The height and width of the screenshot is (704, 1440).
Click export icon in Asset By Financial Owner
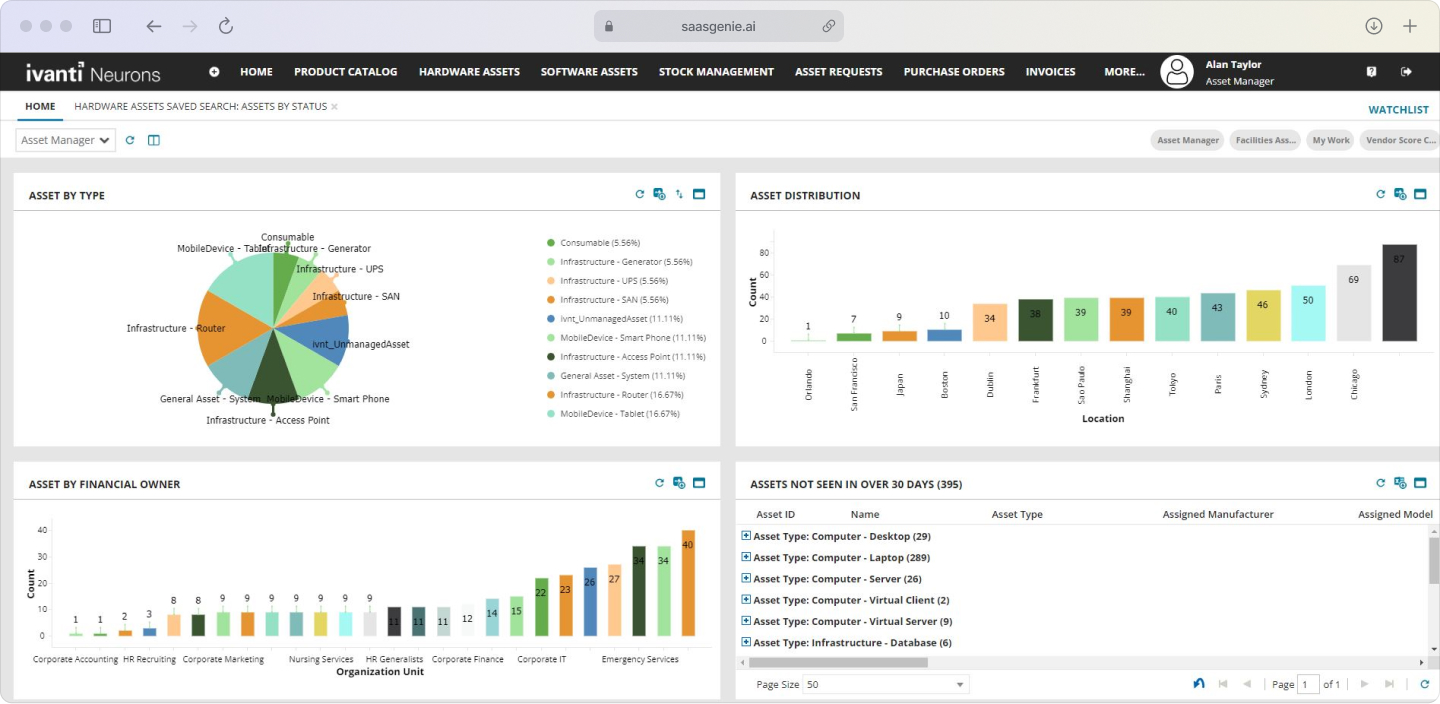pos(679,483)
